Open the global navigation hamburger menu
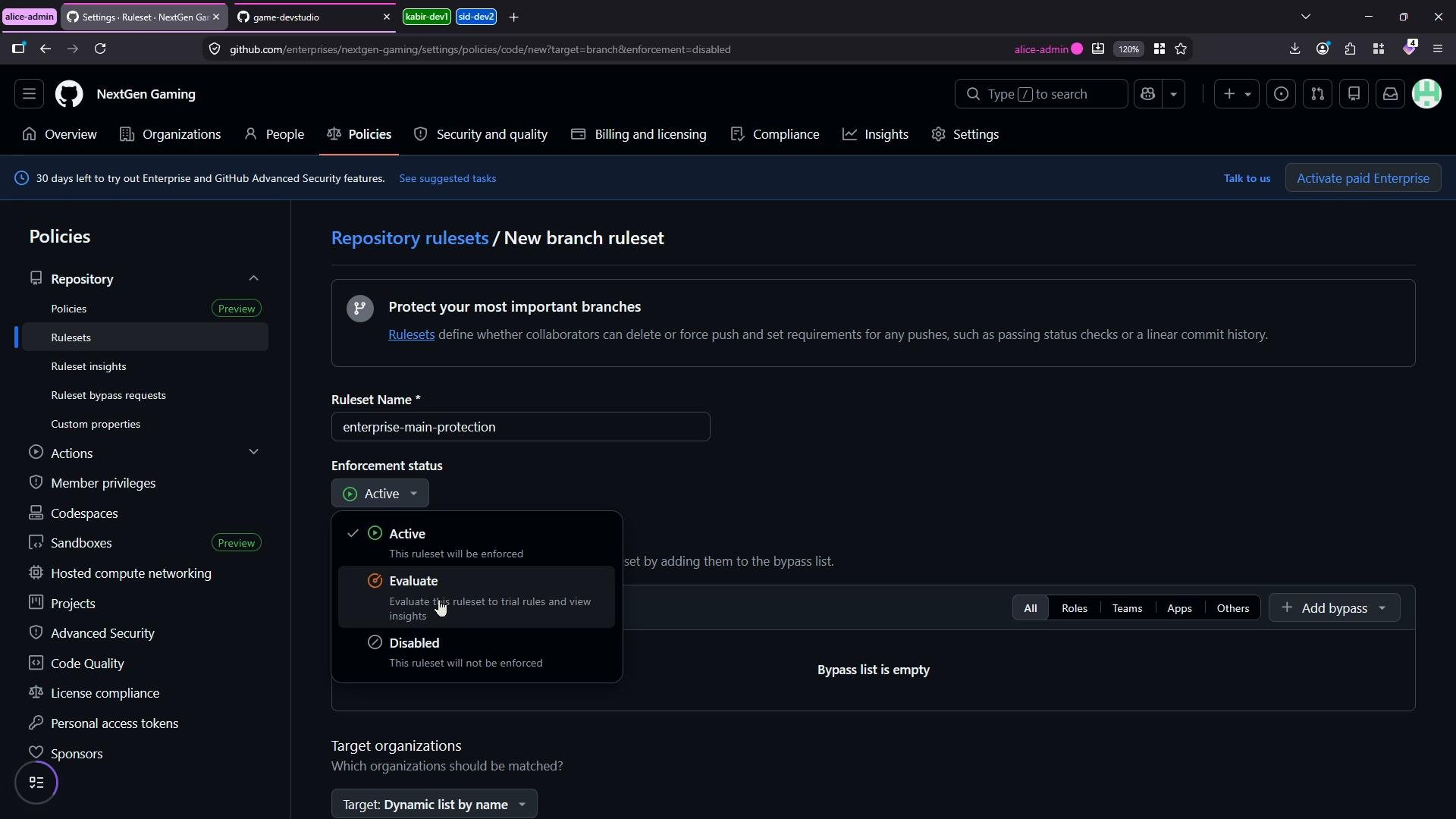The image size is (1456, 819). (x=29, y=94)
